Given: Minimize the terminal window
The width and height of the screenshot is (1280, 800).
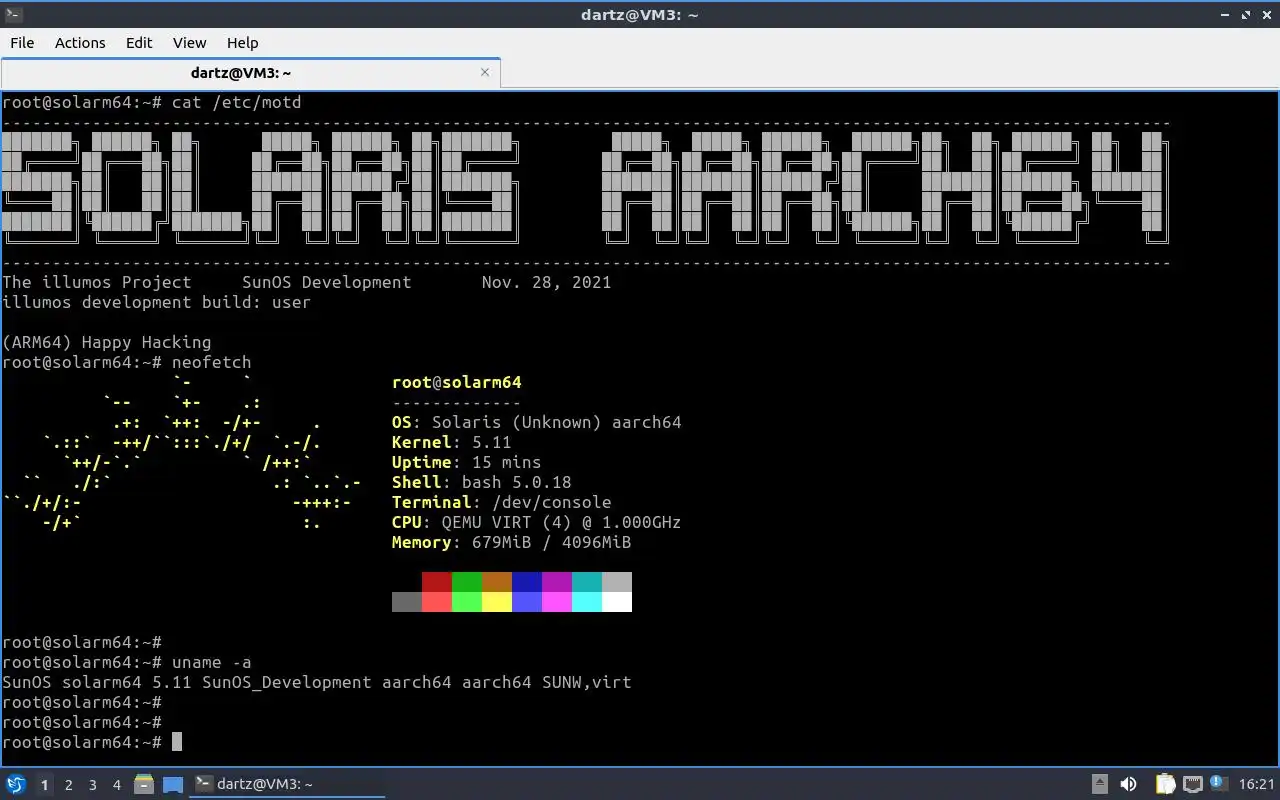Looking at the screenshot, I should pos(1226,14).
